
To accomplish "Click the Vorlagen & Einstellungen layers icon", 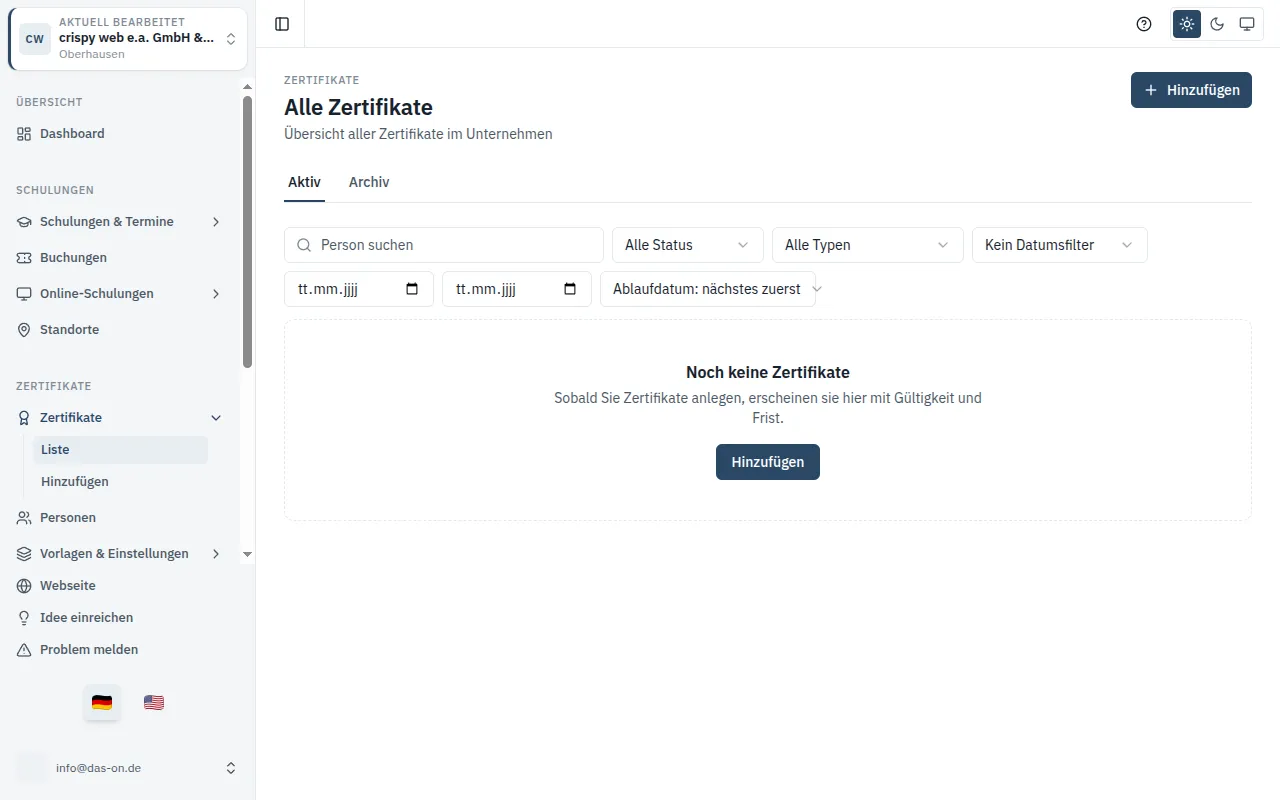I will coord(24,554).
